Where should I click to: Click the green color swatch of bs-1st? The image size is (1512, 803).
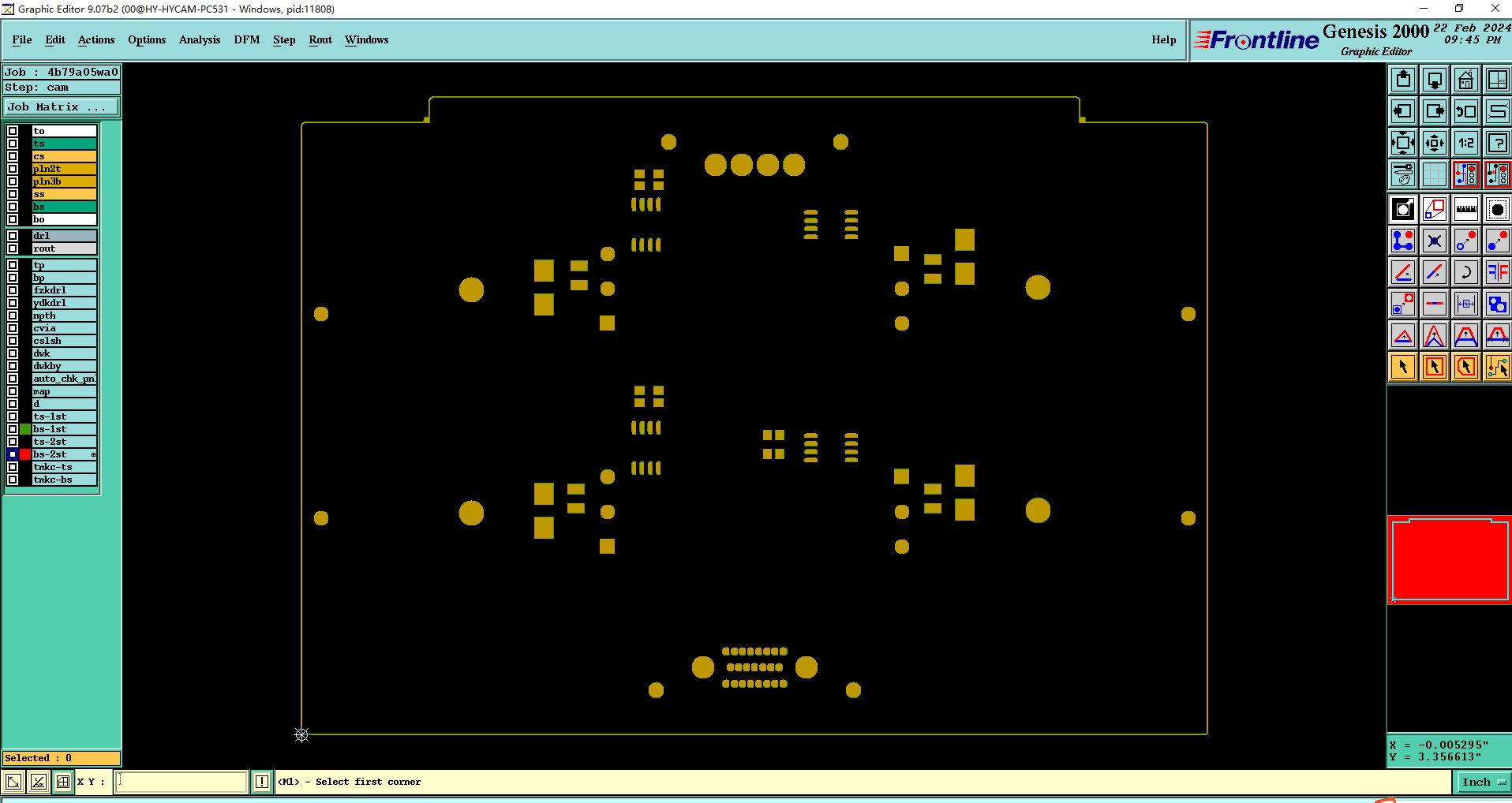click(x=25, y=429)
